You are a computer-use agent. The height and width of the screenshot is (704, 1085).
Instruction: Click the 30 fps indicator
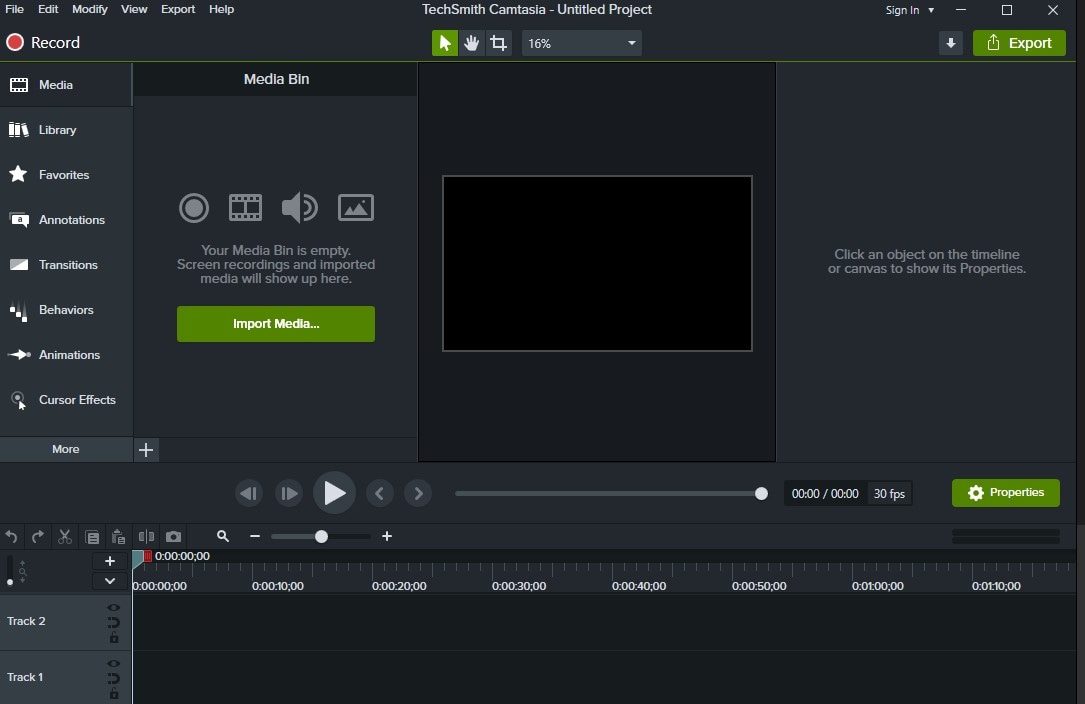(889, 494)
